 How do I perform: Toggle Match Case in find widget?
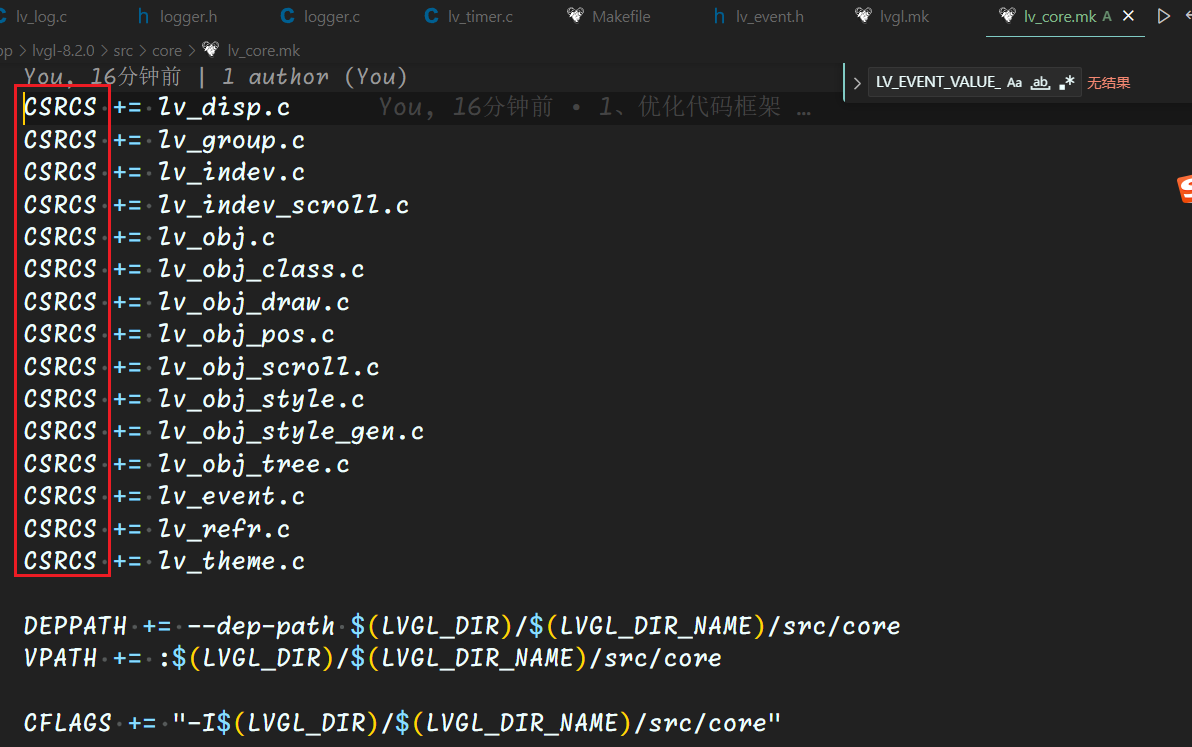[1014, 82]
